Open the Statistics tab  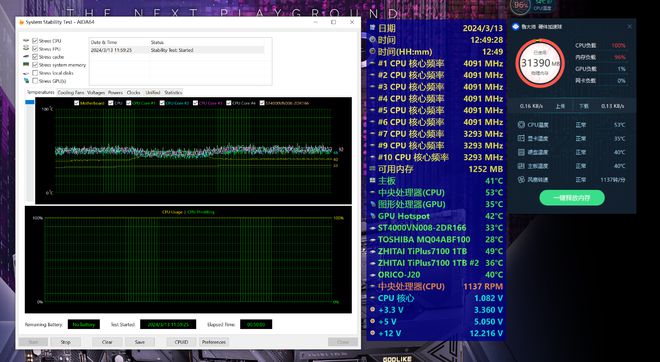(x=173, y=93)
